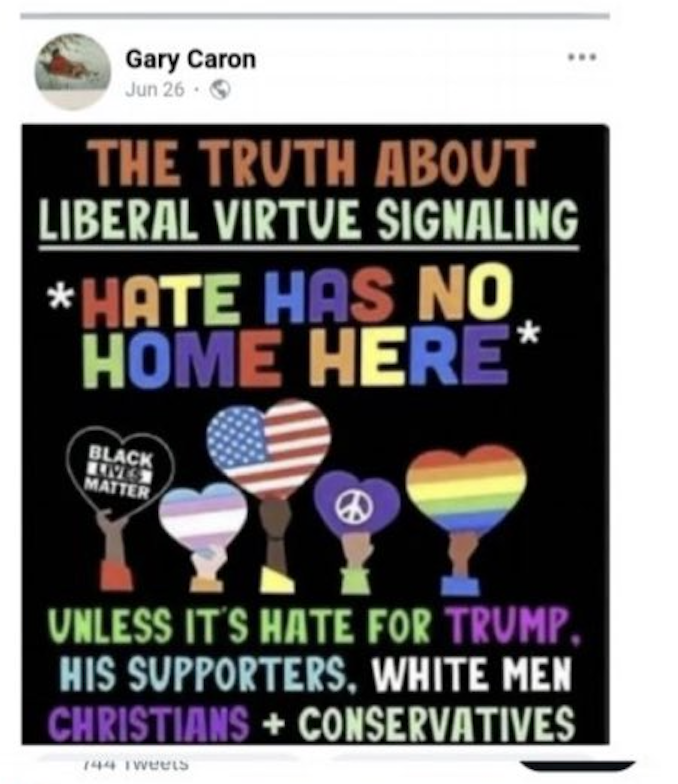Click the rainbow 'HATE HAS NO' text

tap(296, 294)
